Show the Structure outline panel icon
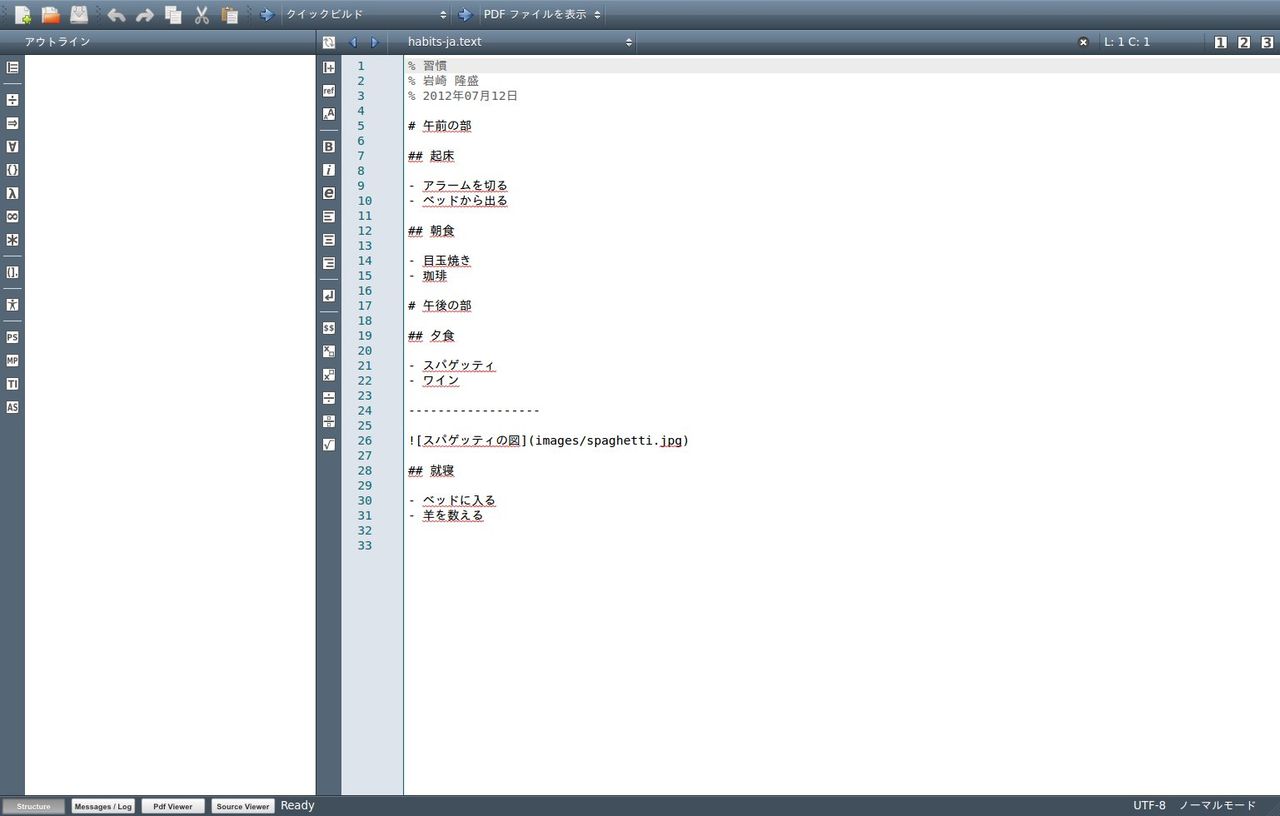This screenshot has width=1280, height=816. coord(12,67)
